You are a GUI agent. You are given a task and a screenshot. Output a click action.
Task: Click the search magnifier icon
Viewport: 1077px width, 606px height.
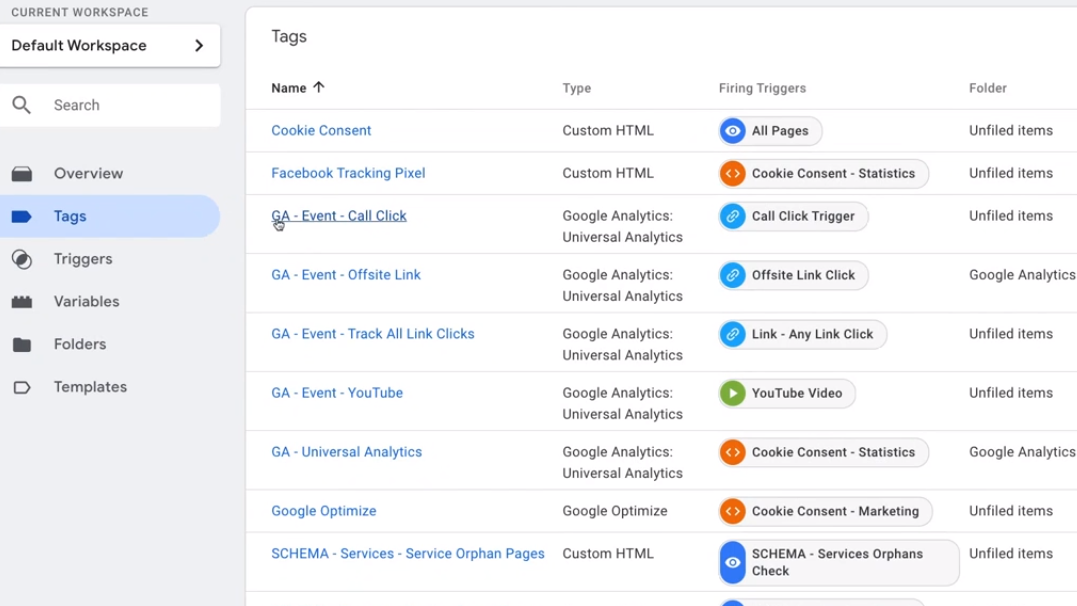click(21, 105)
